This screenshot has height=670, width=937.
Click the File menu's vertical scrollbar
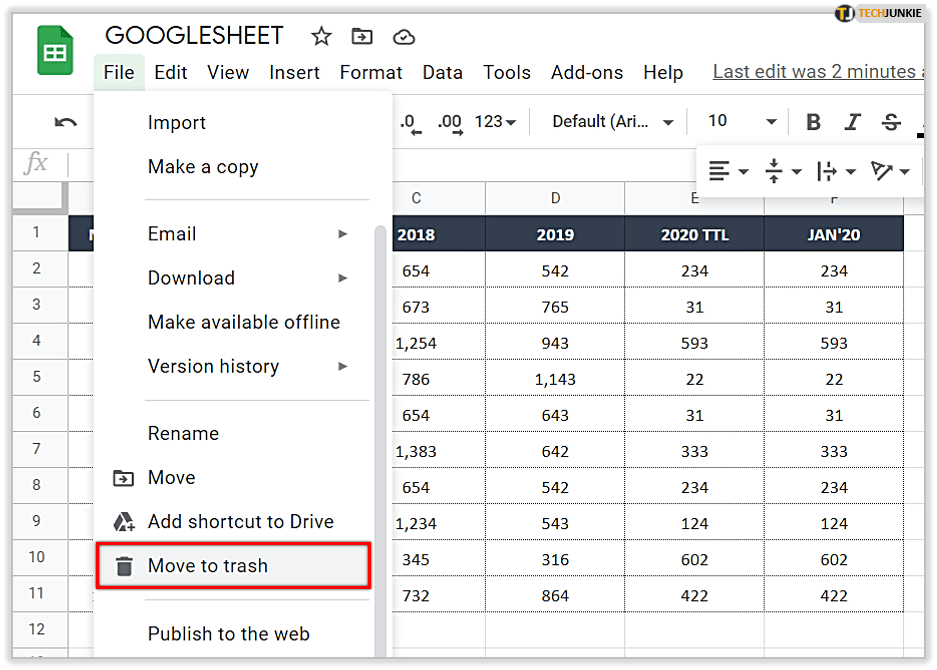[379, 400]
